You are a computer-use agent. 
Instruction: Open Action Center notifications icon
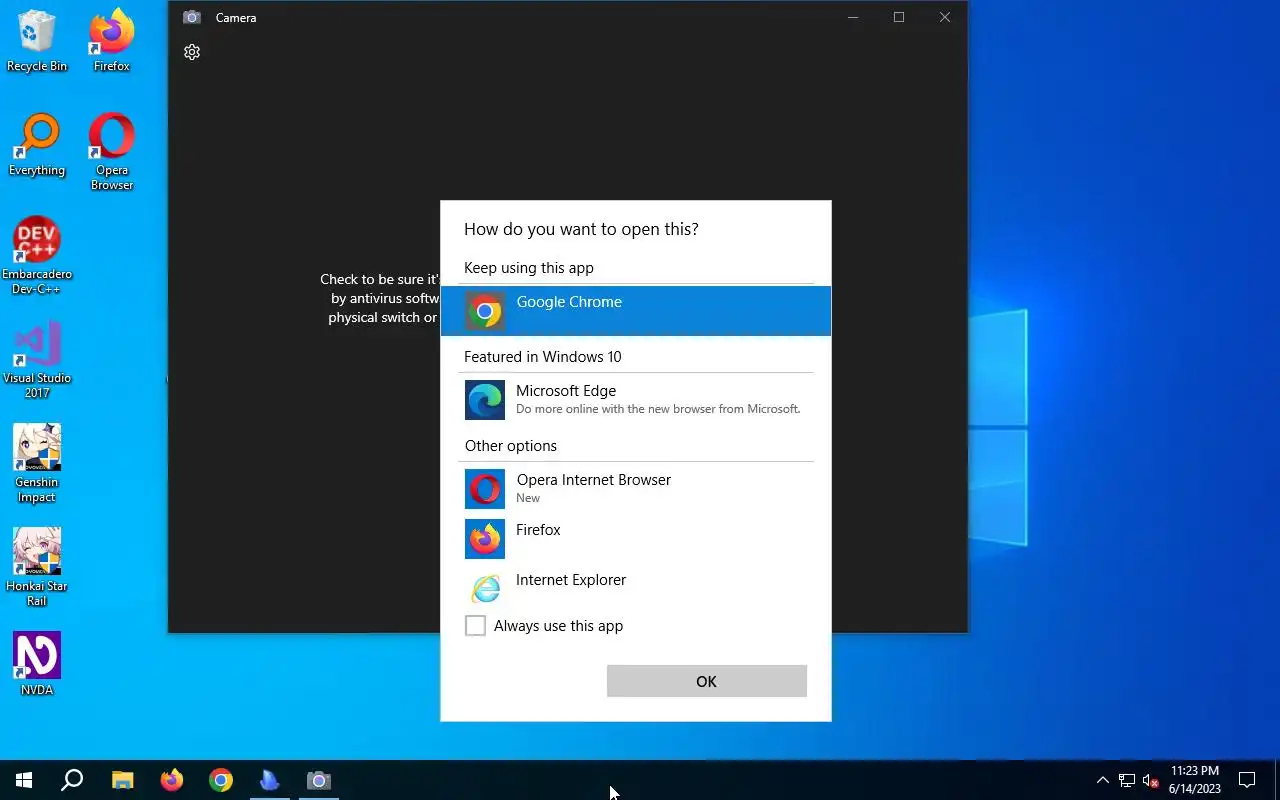click(1247, 780)
